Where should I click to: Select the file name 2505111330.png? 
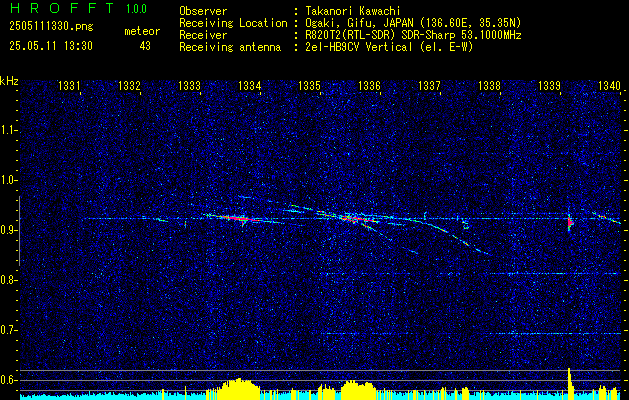[51, 27]
